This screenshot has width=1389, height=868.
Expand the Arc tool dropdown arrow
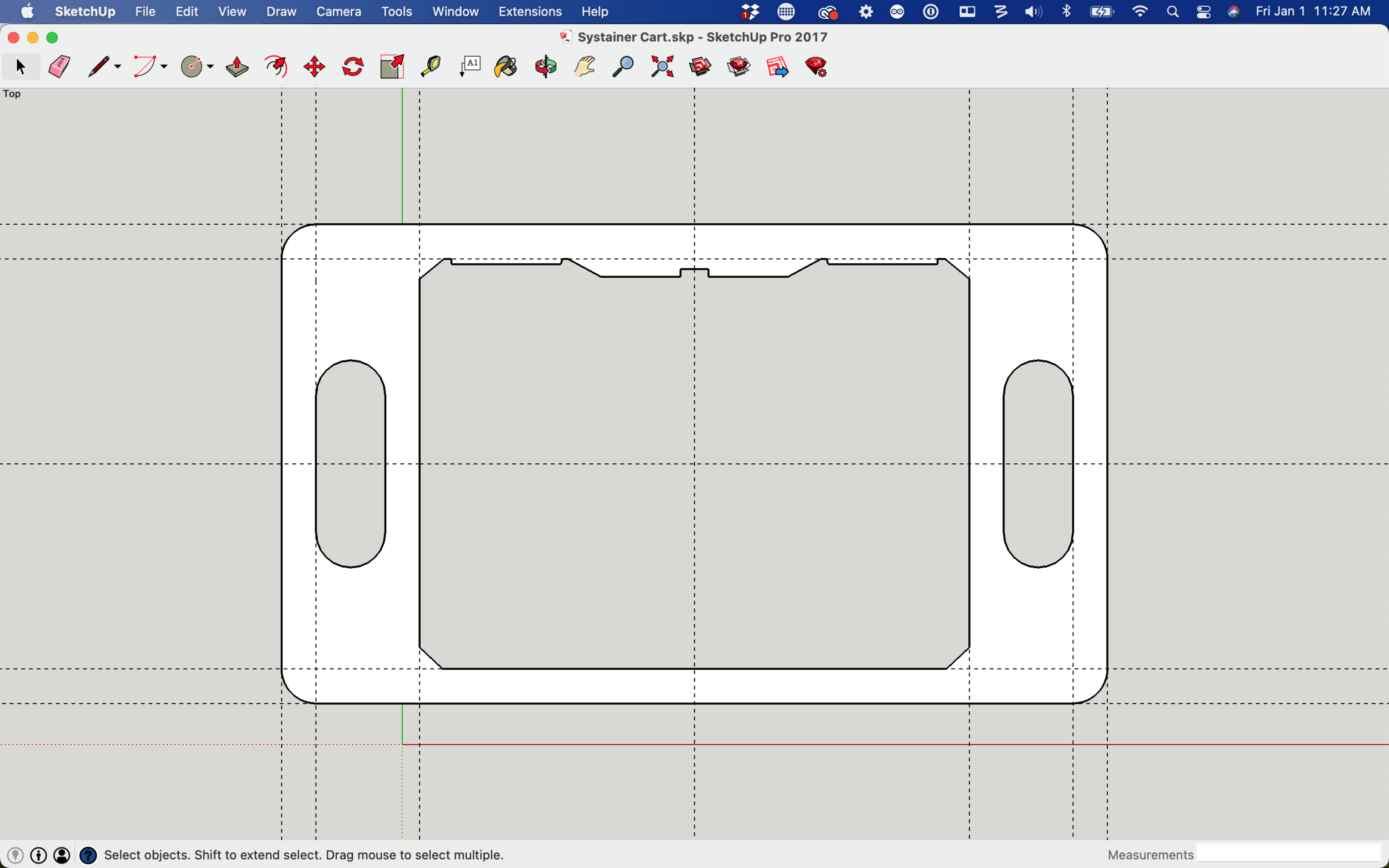point(164,67)
